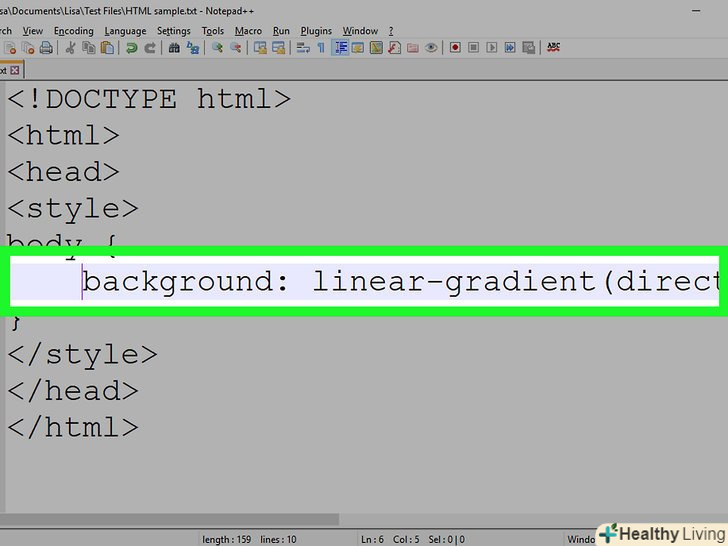
Task: Click the Run macro multiple times icon
Action: (x=510, y=47)
